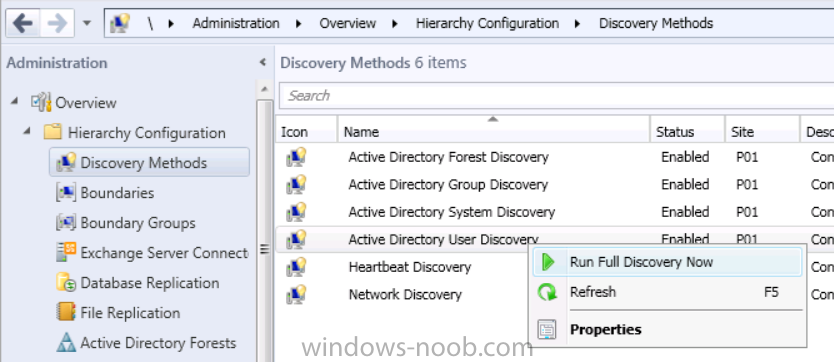Screen dimensions: 834x362
Task: Click the green Run Full Discovery arrow icon
Action: [548, 262]
